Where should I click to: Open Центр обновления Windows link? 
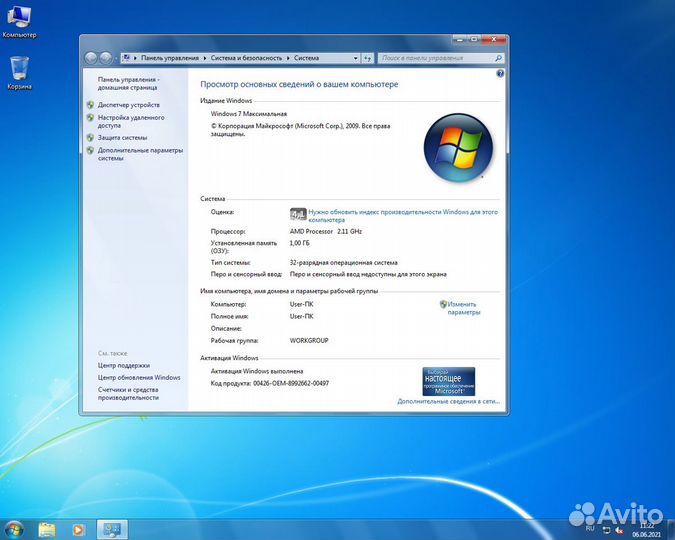coord(139,378)
